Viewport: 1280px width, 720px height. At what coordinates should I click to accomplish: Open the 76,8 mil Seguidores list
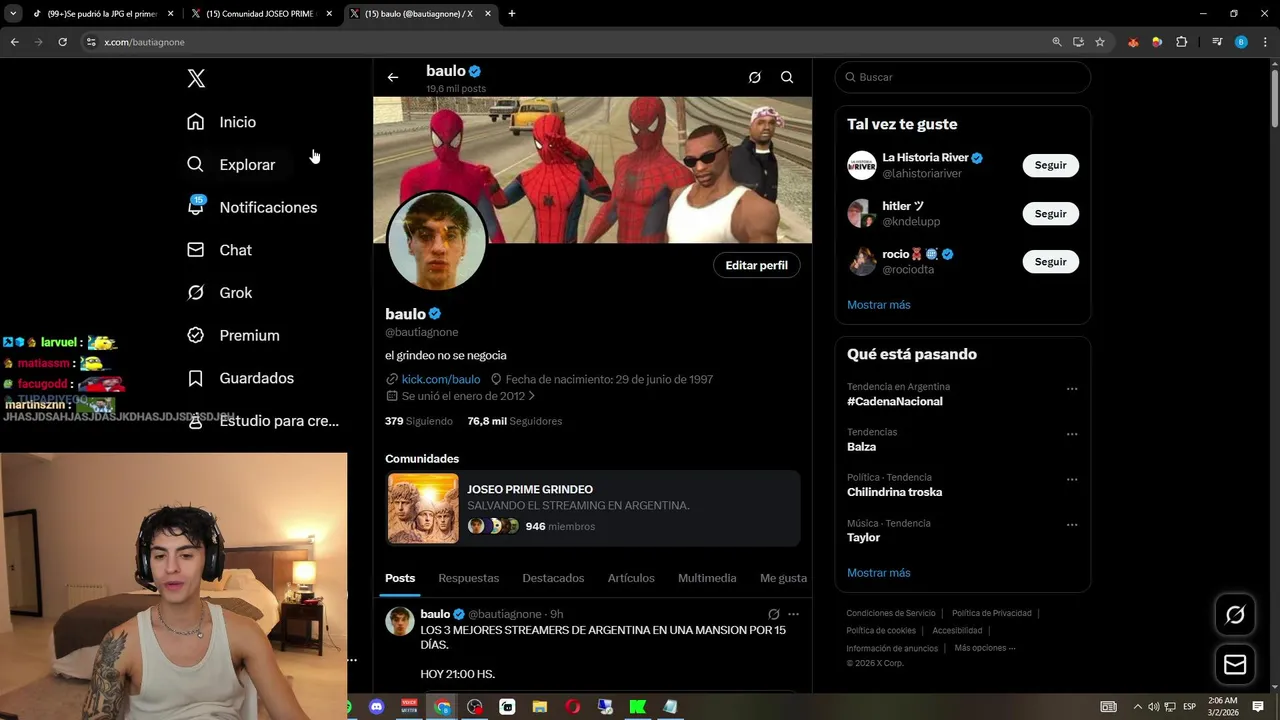pos(515,421)
